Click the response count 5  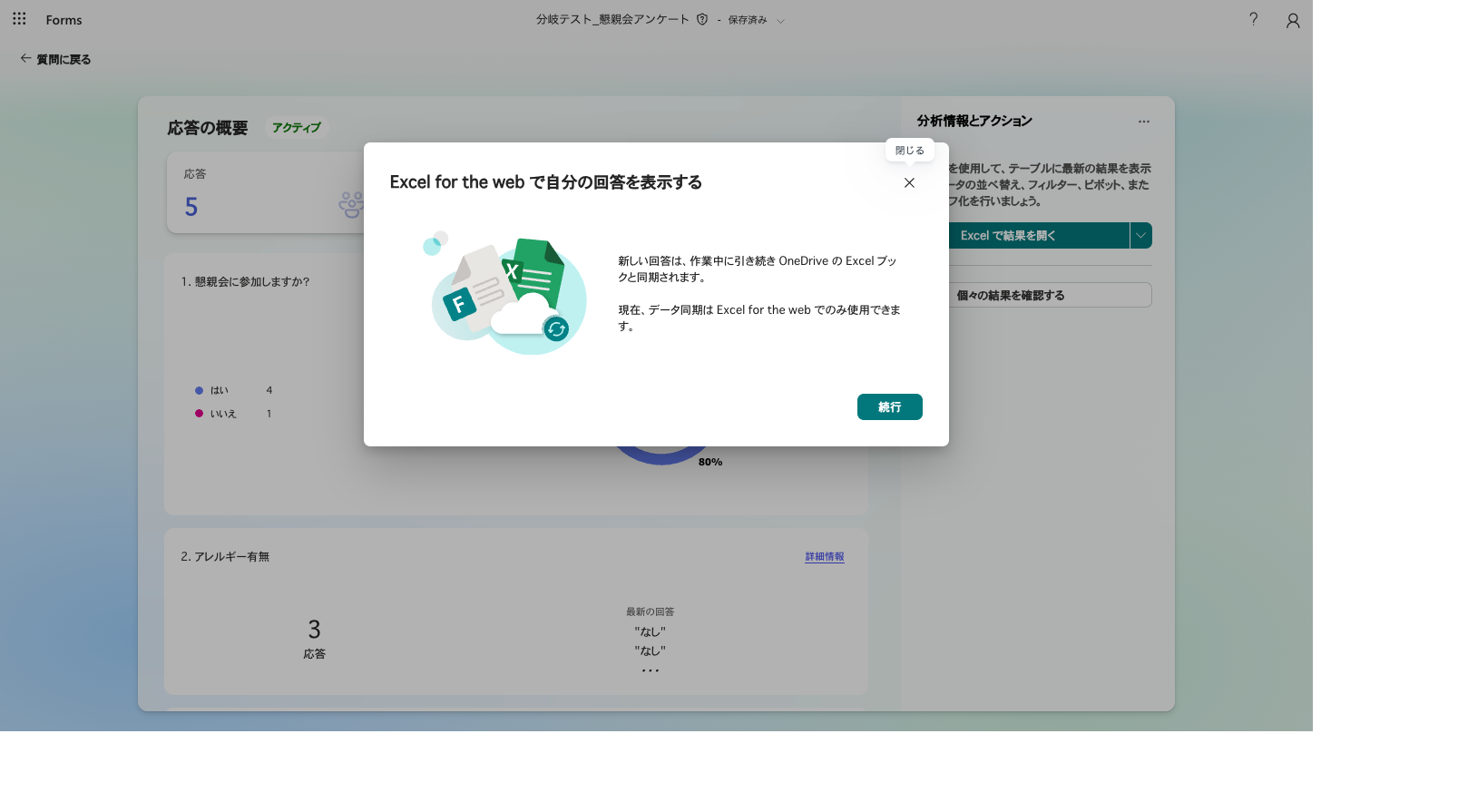(x=191, y=207)
